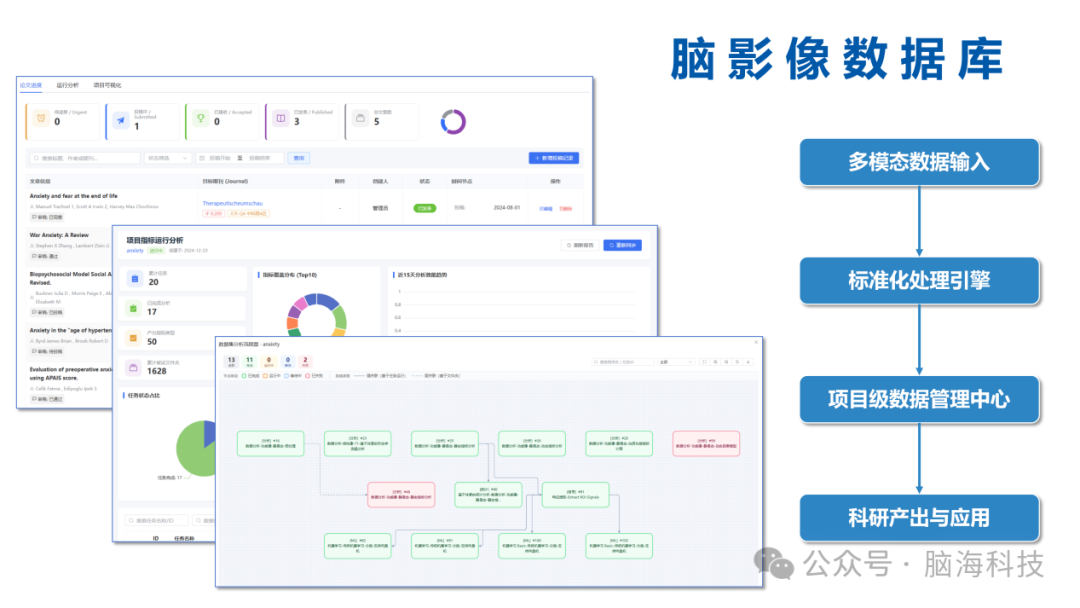
Task: Focus the task name search field at bottom
Action: (x=156, y=521)
